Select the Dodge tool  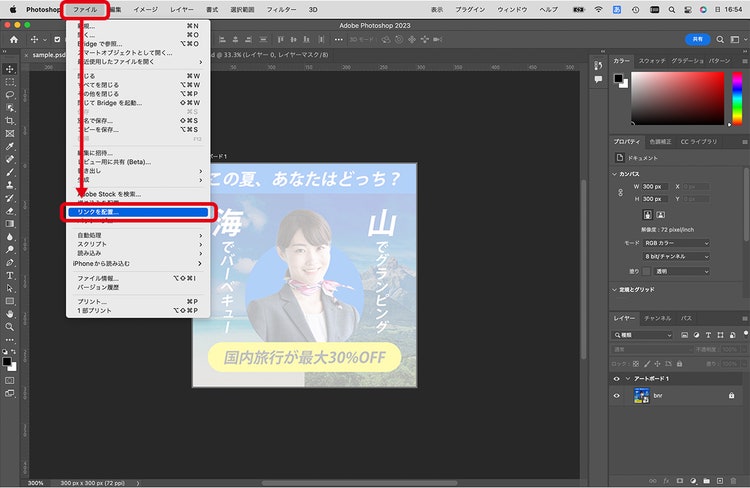[10, 250]
